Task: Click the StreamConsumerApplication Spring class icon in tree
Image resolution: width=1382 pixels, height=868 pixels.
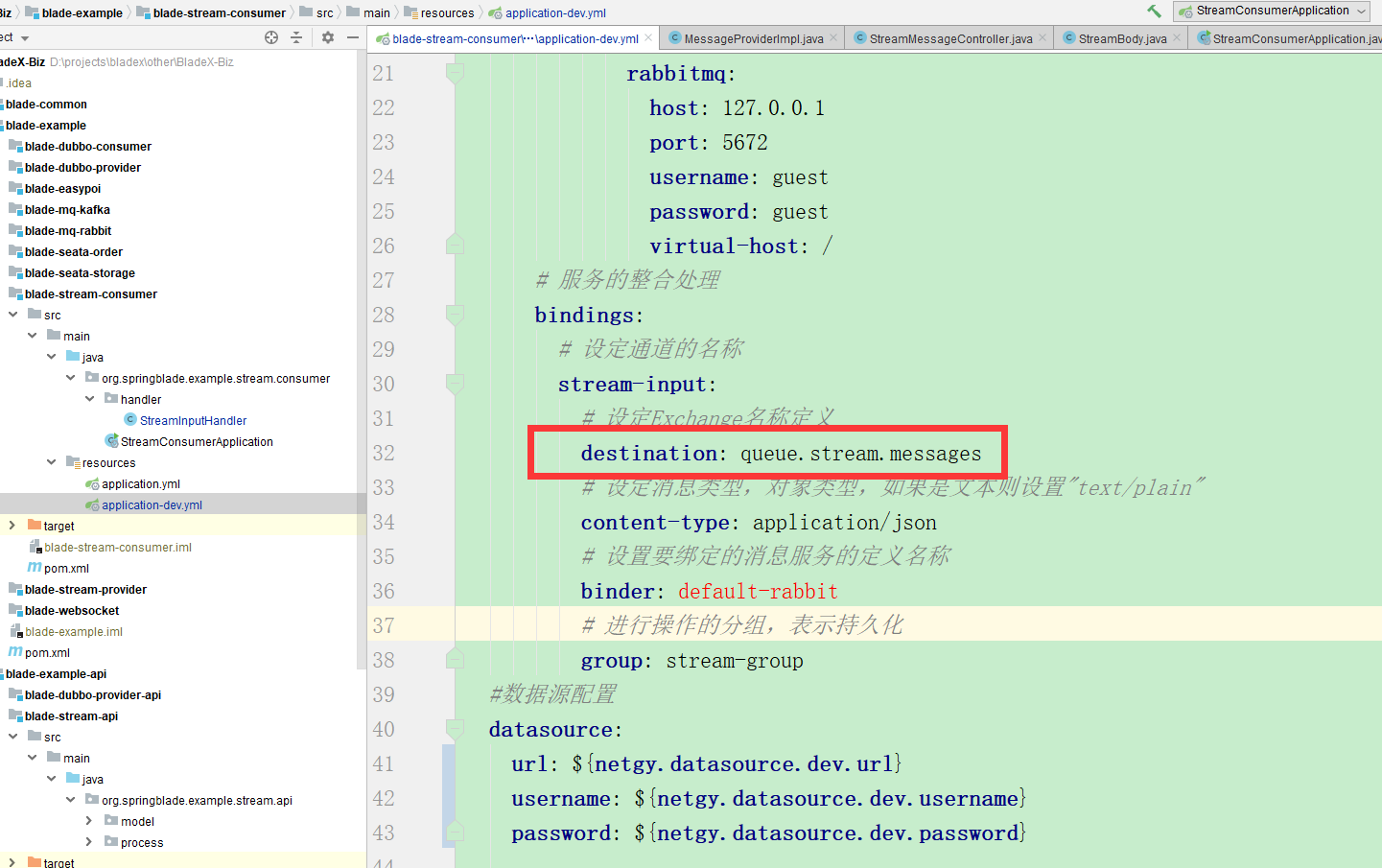Action: pos(111,441)
